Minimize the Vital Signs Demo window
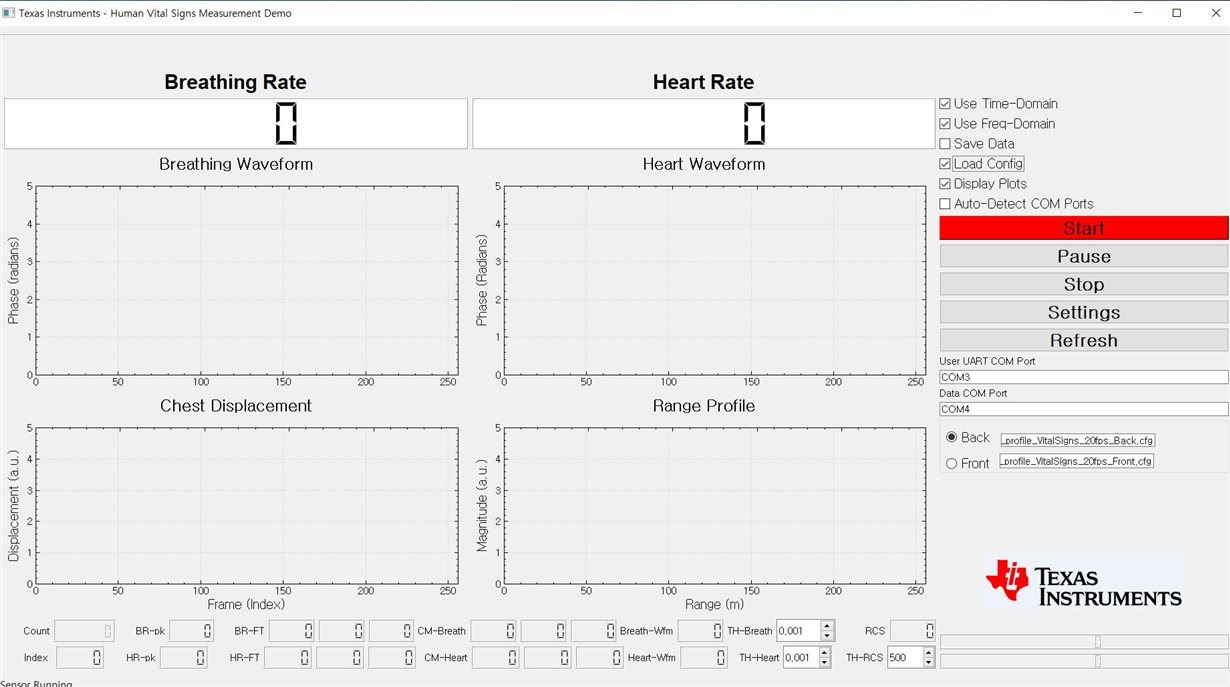Image resolution: width=1230 pixels, height=687 pixels. coord(1139,13)
